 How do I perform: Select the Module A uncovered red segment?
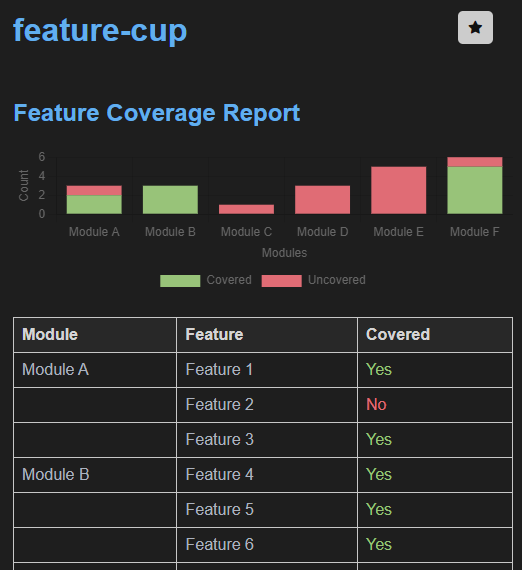click(94, 191)
